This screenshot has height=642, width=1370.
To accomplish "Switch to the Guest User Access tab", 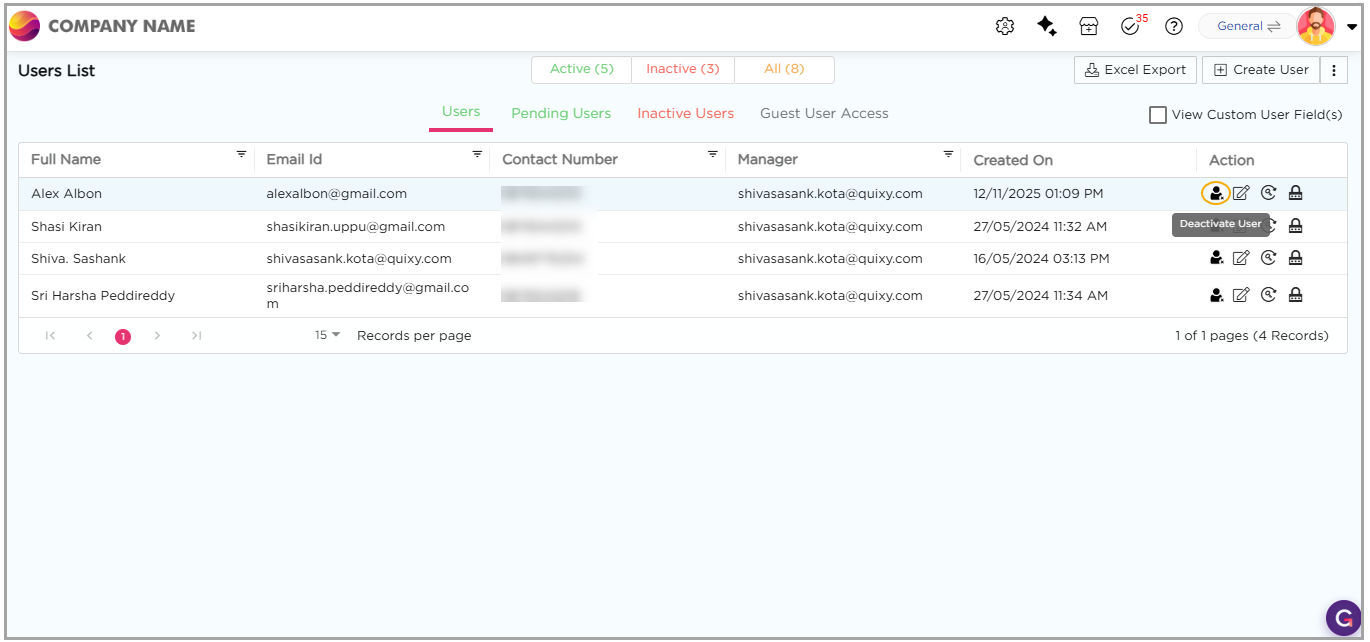I will tap(824, 114).
